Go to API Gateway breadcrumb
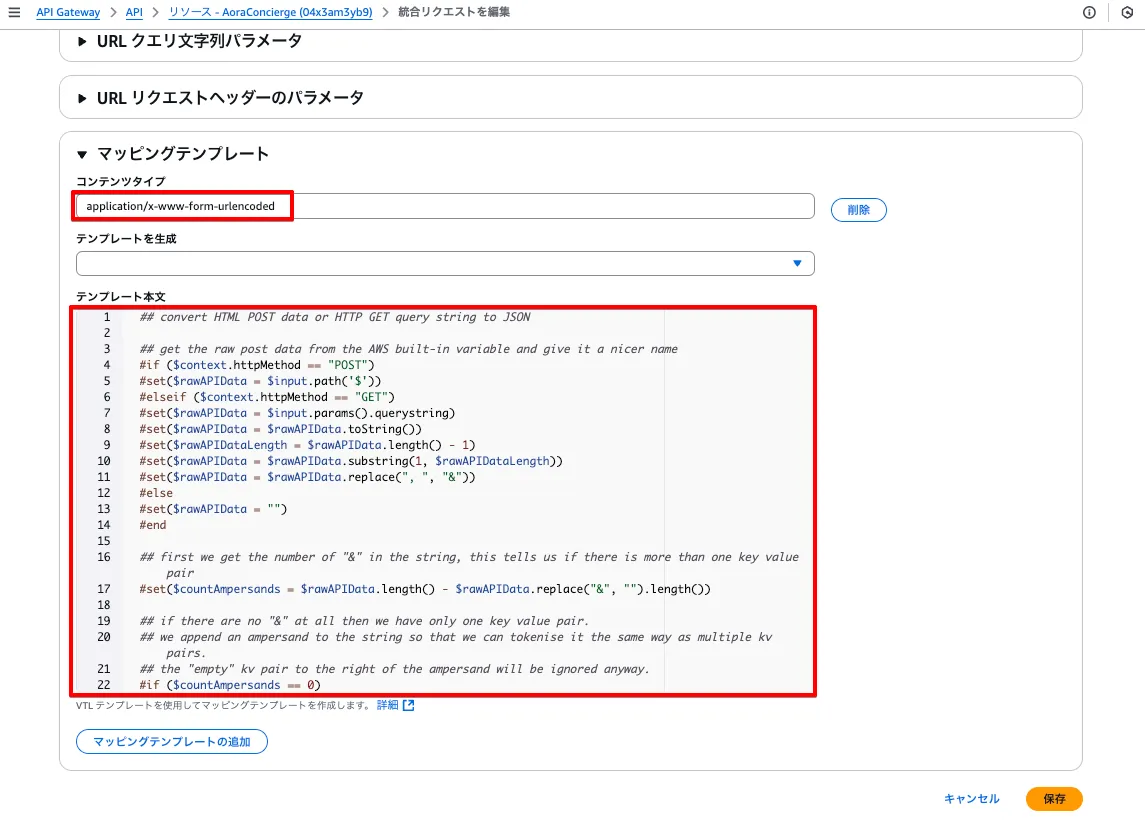This screenshot has height=823, width=1145. point(68,12)
